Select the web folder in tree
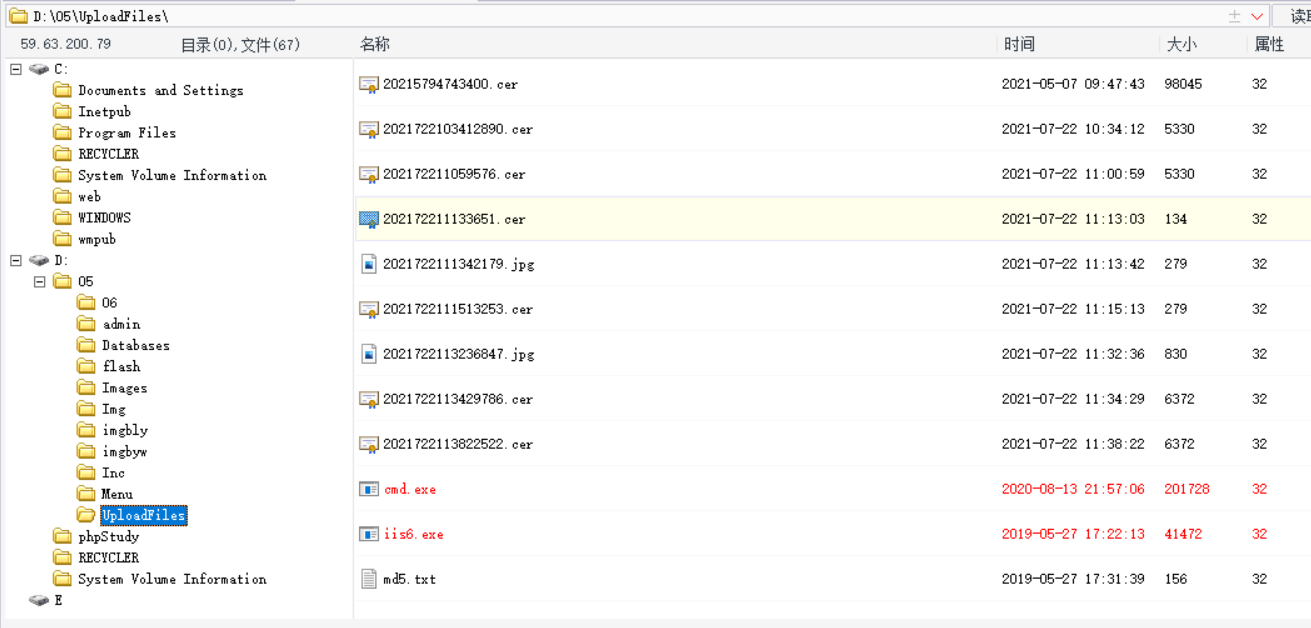This screenshot has height=628, width=1311. tap(90, 196)
